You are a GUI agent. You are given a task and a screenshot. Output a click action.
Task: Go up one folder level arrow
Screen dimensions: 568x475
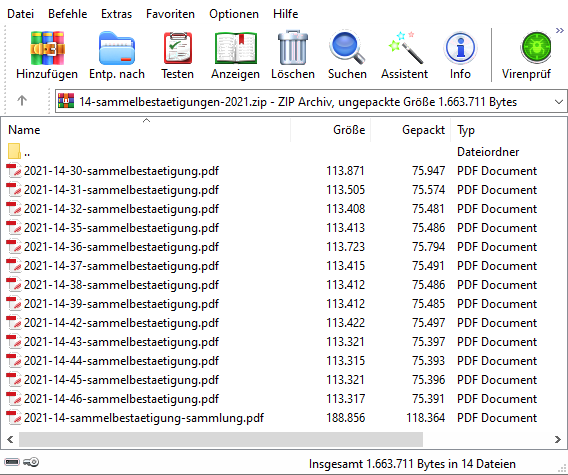point(22,100)
